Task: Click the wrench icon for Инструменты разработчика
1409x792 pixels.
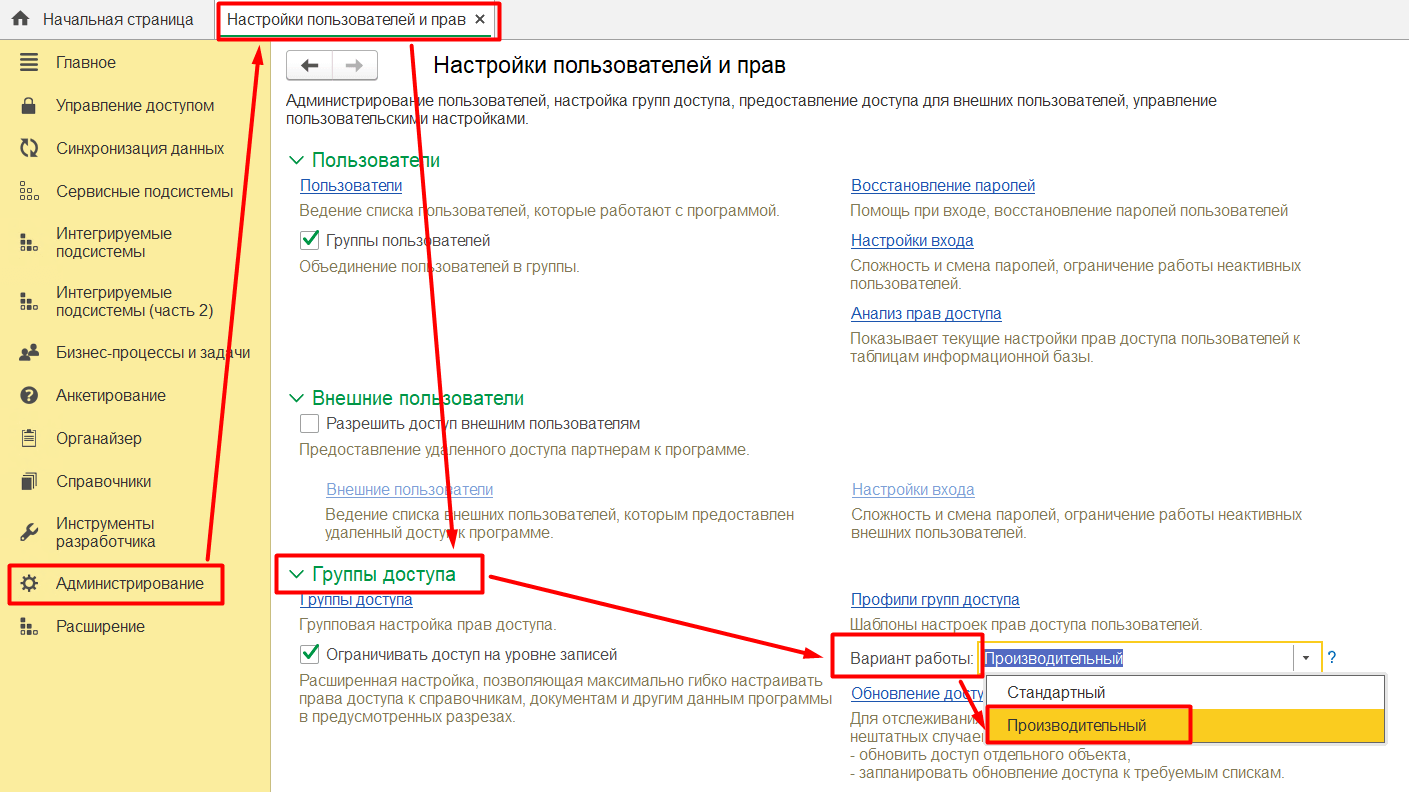Action: [x=29, y=532]
